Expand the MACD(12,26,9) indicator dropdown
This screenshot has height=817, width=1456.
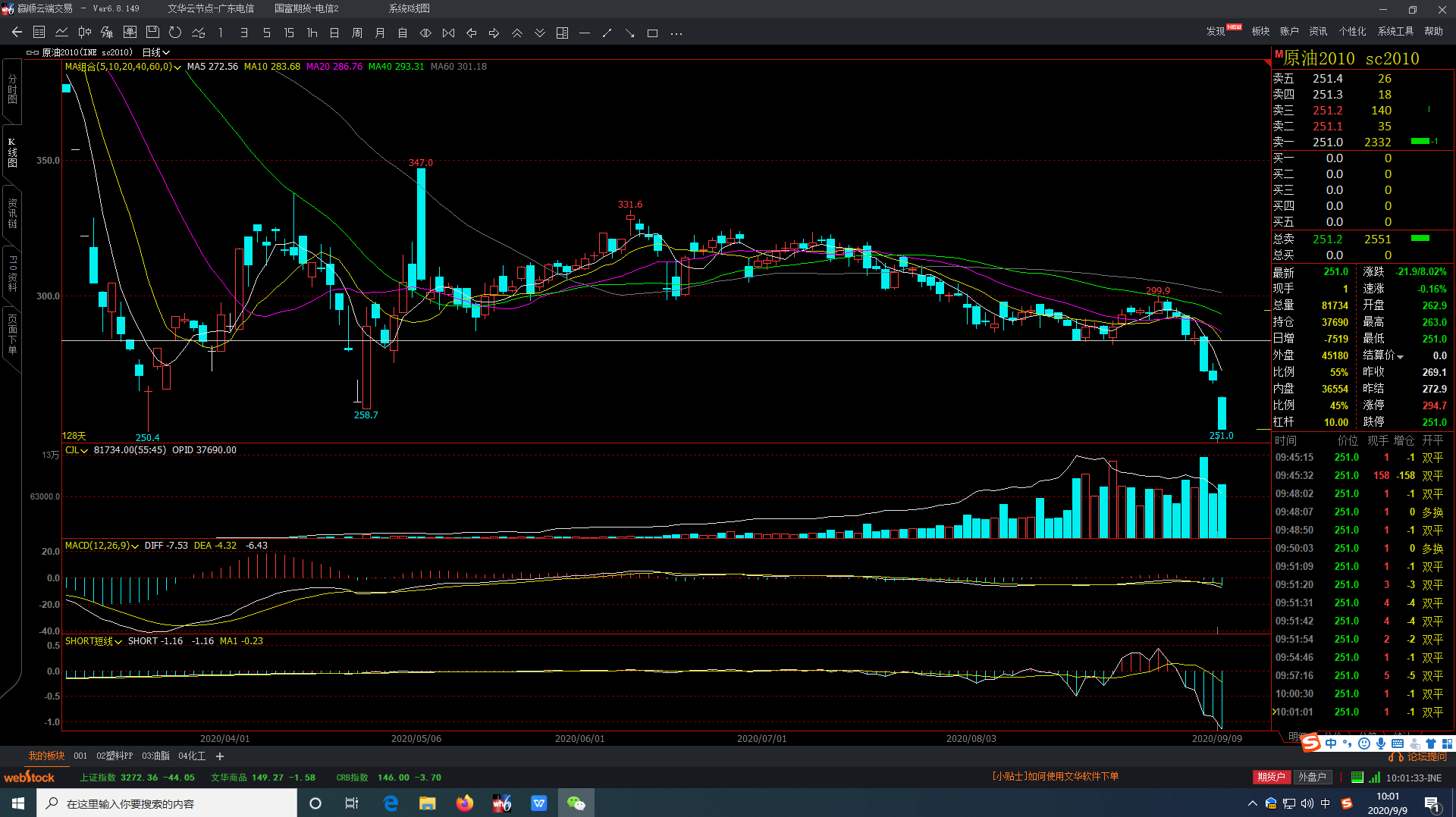coord(102,546)
